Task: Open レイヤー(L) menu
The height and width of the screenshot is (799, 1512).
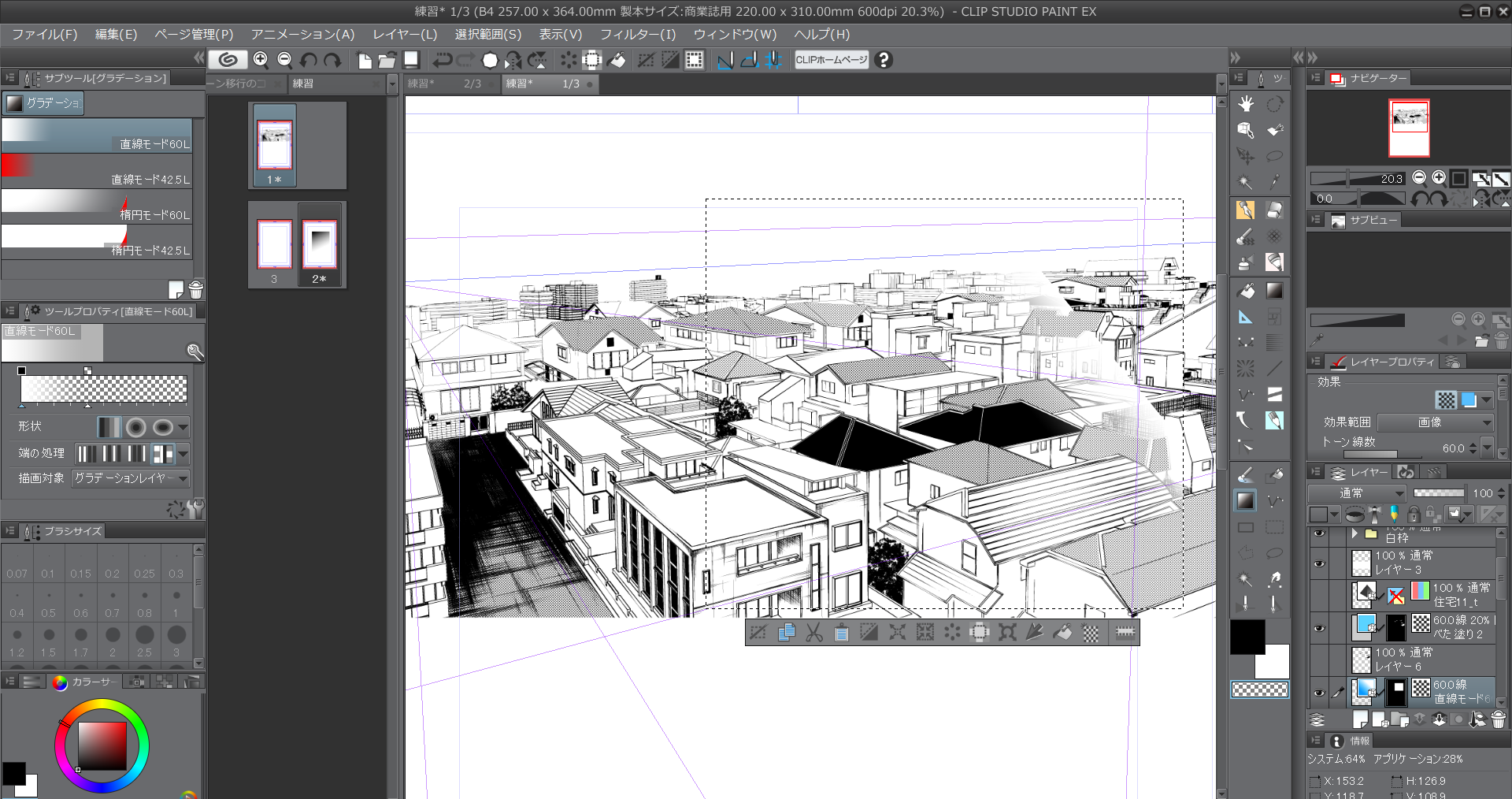Action: (405, 35)
